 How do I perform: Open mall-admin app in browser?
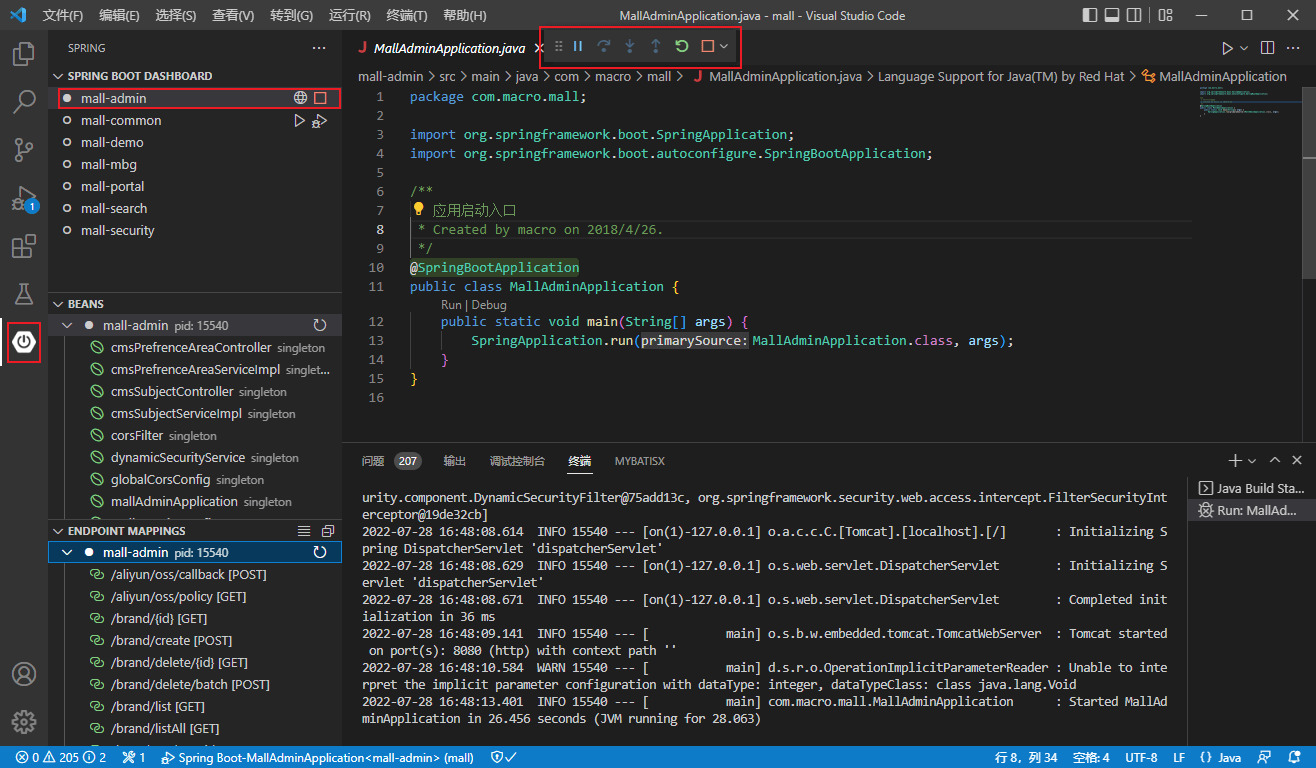pos(300,98)
